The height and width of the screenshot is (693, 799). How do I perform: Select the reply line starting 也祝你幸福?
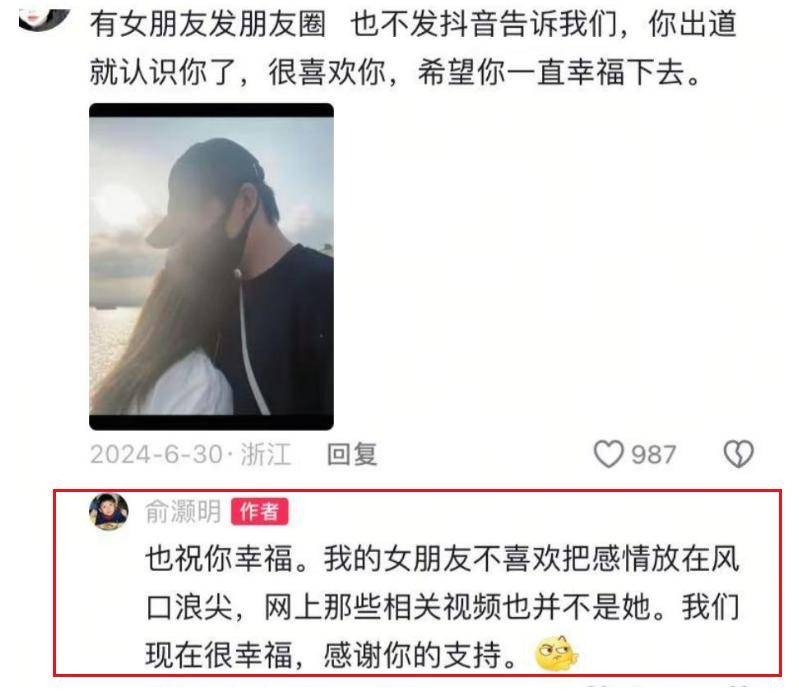tap(442, 558)
